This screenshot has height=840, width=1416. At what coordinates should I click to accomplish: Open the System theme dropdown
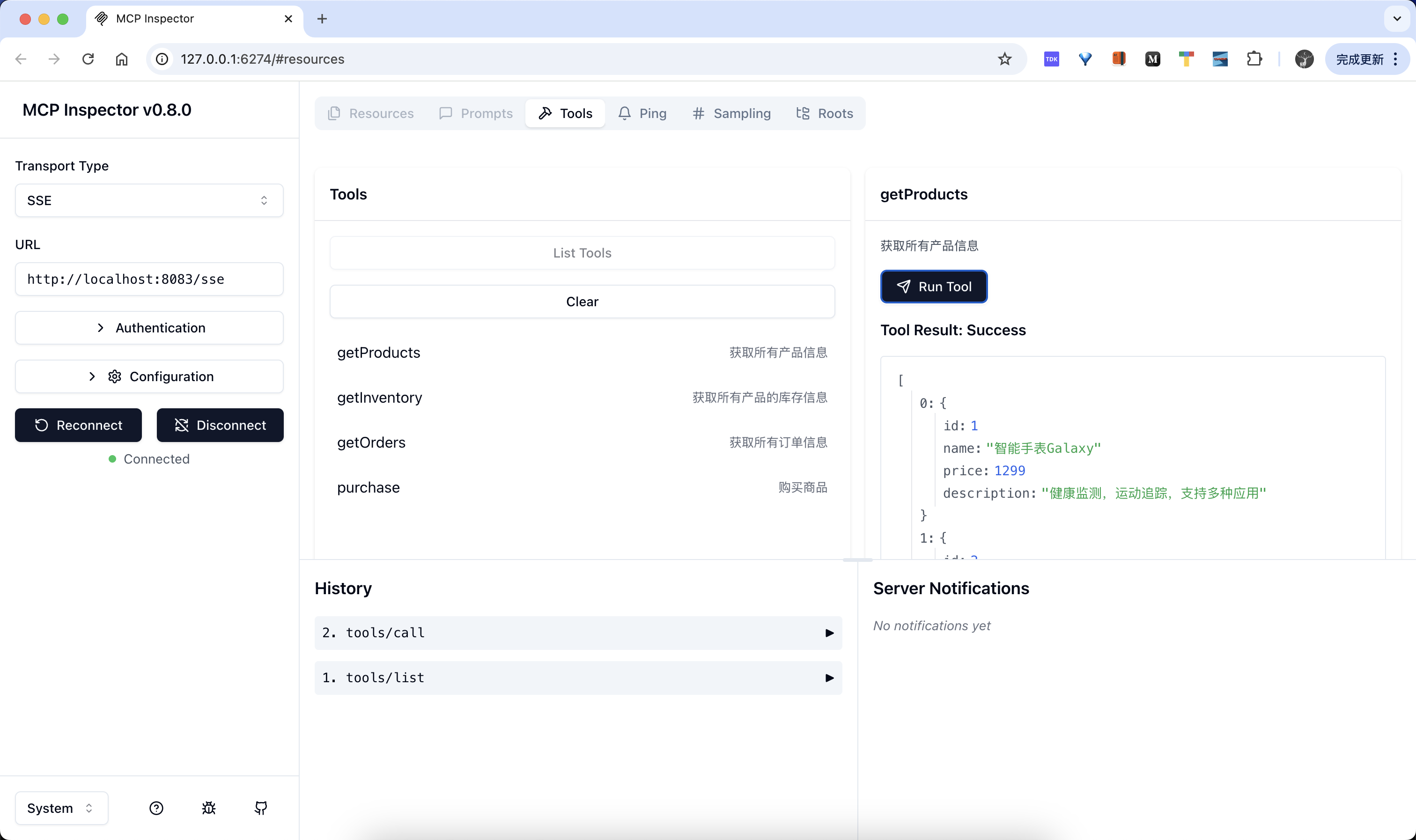click(x=61, y=808)
